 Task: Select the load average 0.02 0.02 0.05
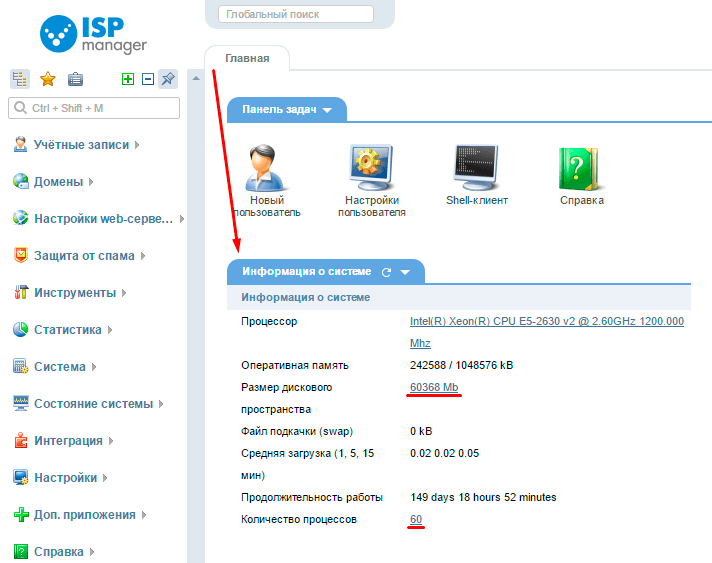coord(444,453)
